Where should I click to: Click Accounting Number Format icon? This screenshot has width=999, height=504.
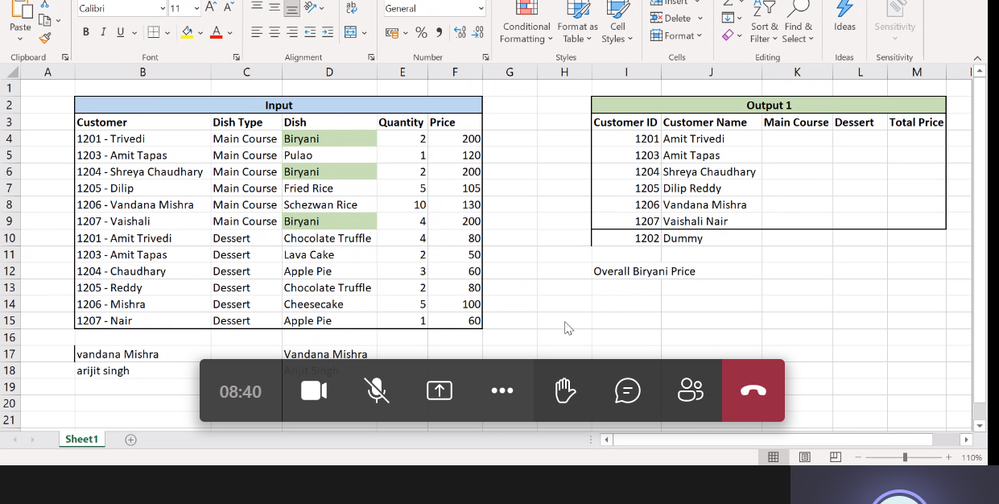click(x=392, y=32)
